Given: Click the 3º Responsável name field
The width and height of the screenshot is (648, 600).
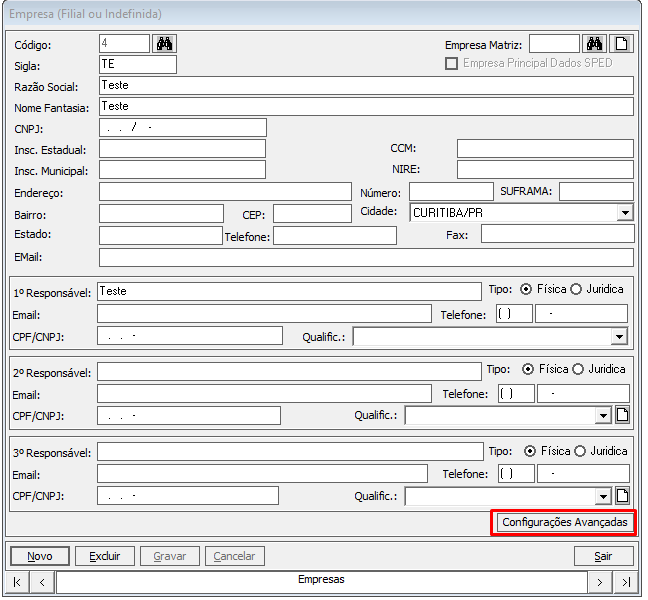Looking at the screenshot, I should (291, 452).
